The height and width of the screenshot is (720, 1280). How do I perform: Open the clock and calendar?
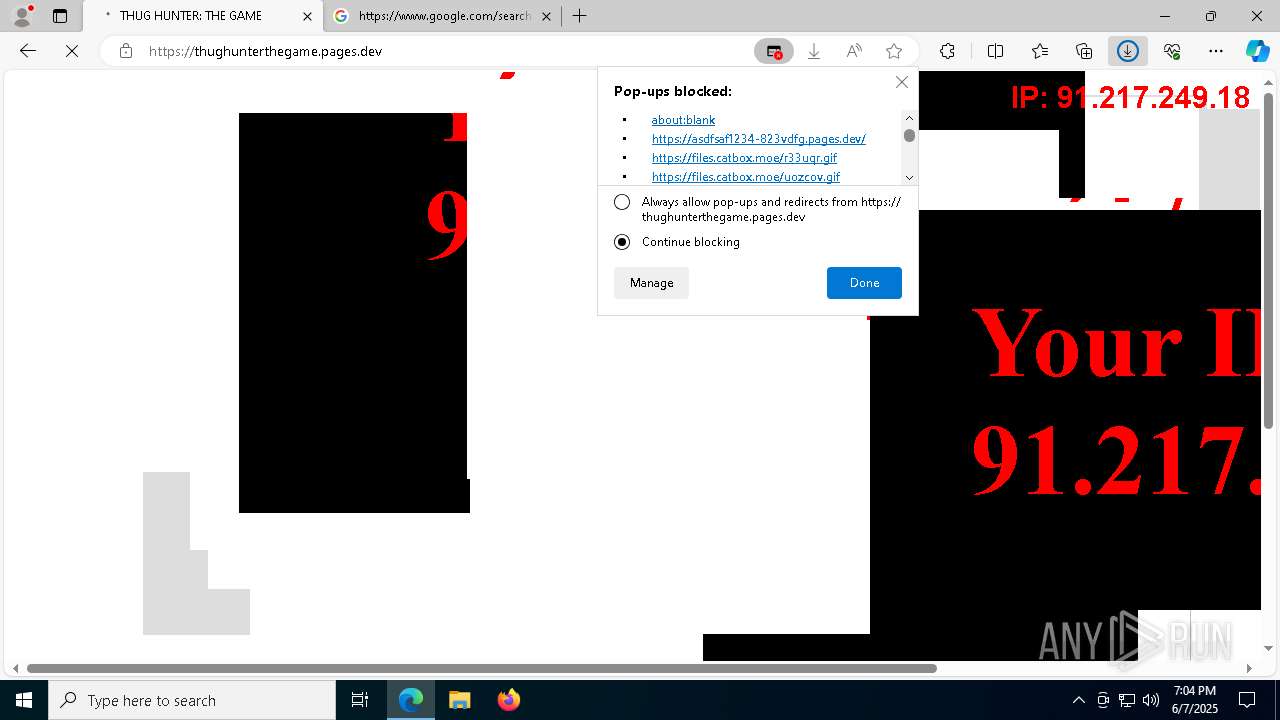[x=1194, y=700]
